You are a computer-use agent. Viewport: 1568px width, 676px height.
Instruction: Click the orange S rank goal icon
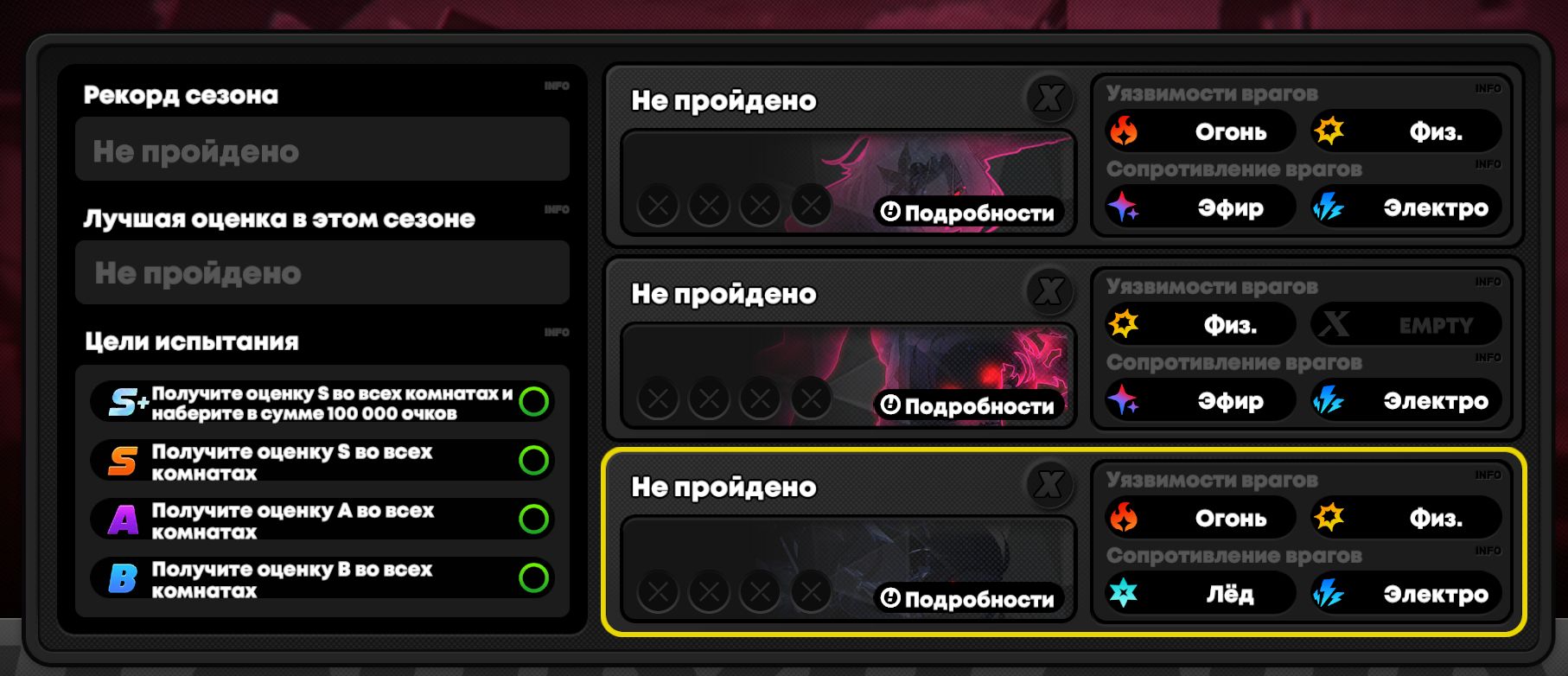(123, 461)
